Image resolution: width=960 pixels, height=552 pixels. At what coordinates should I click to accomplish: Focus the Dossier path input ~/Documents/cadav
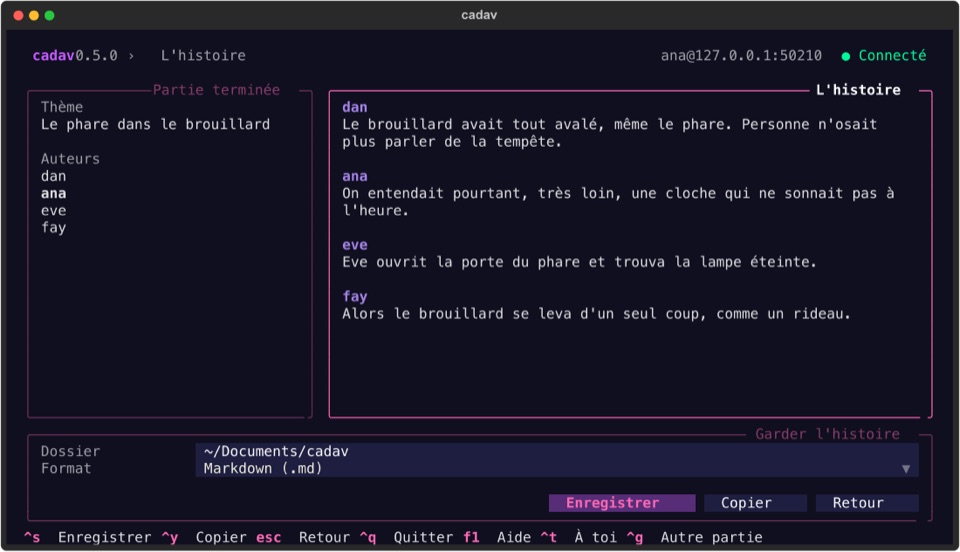coord(557,452)
